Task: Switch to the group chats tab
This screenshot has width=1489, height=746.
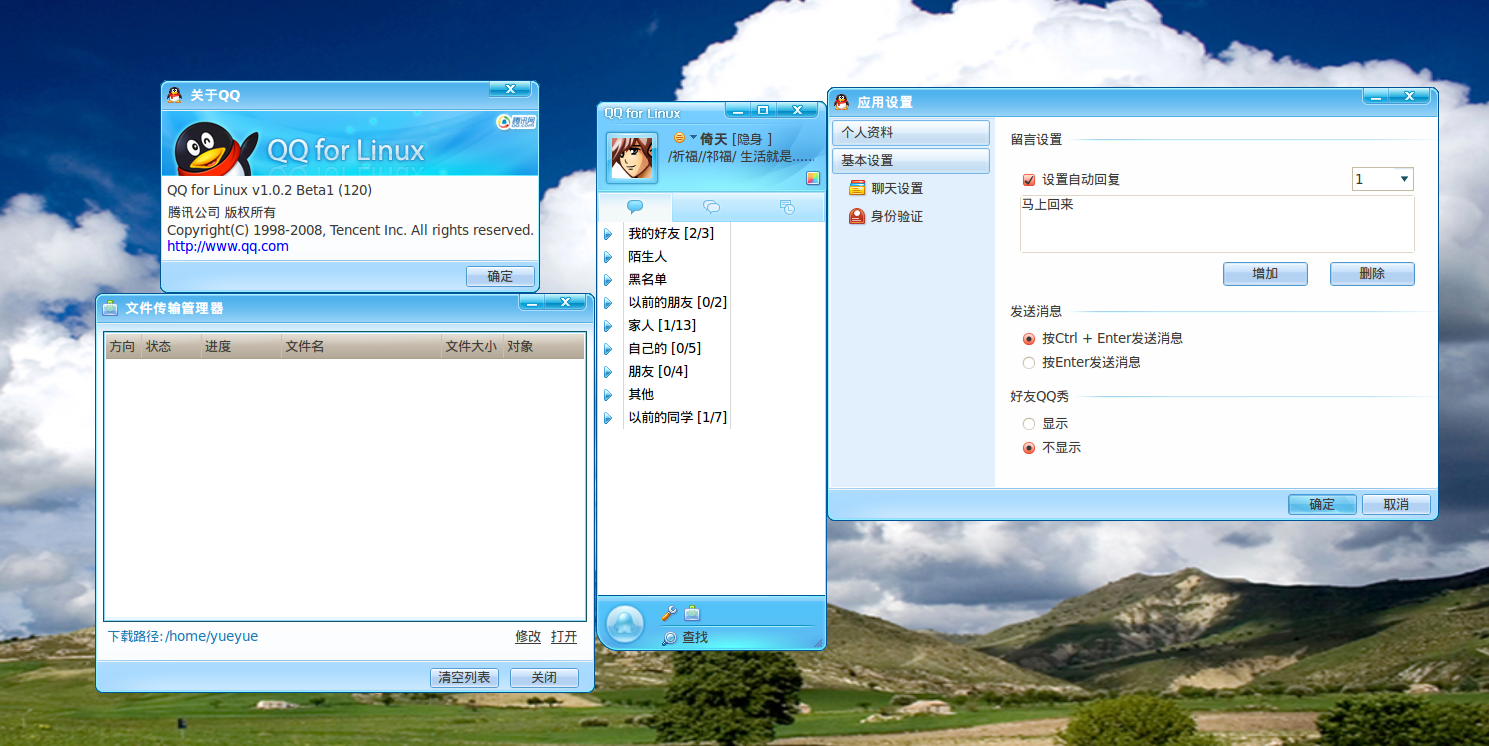Action: coord(711,207)
